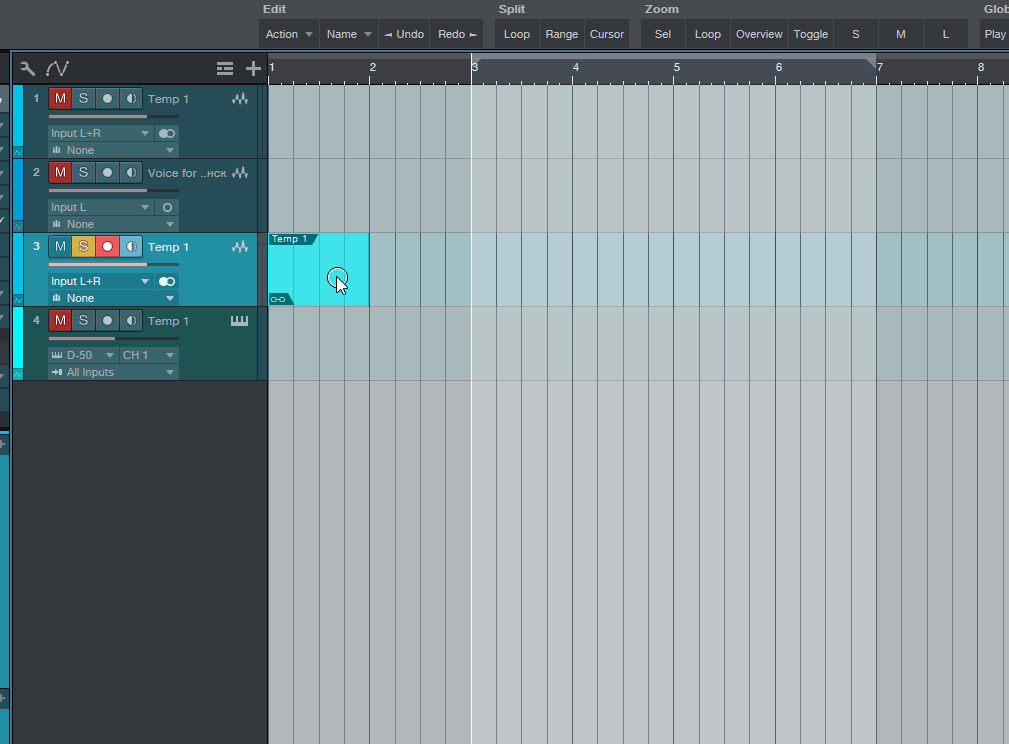The image size is (1009, 744).
Task: Adjust volume fader on track 2
Action: point(114,191)
